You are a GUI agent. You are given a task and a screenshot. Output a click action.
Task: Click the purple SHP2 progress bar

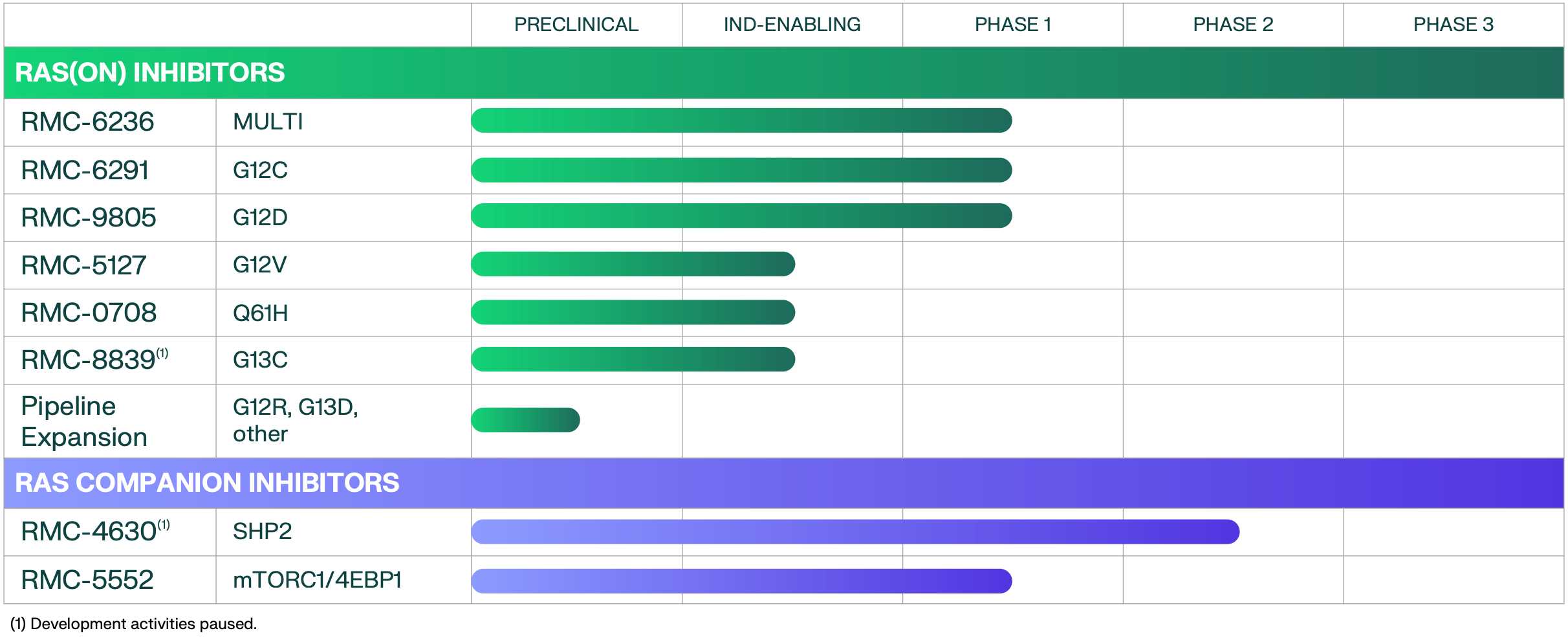point(855,531)
